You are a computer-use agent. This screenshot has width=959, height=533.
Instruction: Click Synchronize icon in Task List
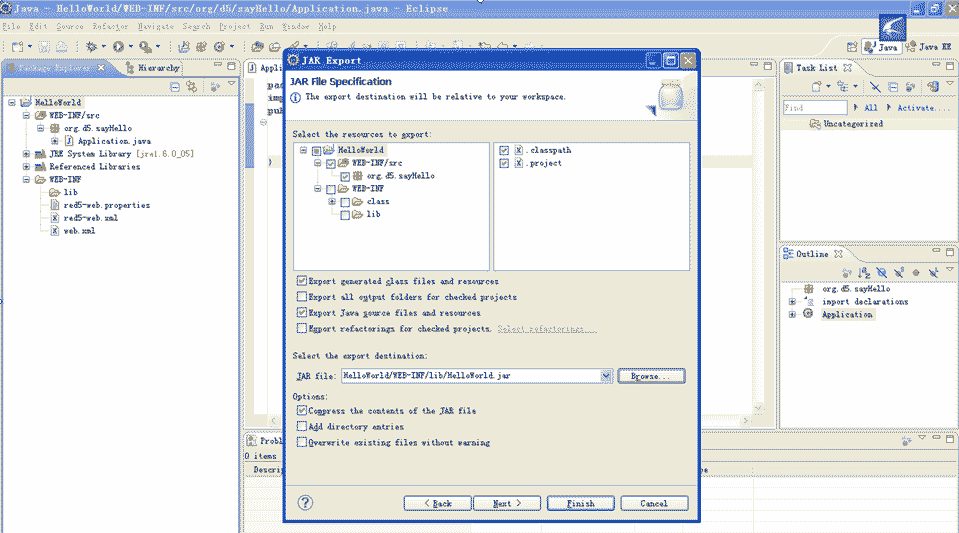point(933,87)
